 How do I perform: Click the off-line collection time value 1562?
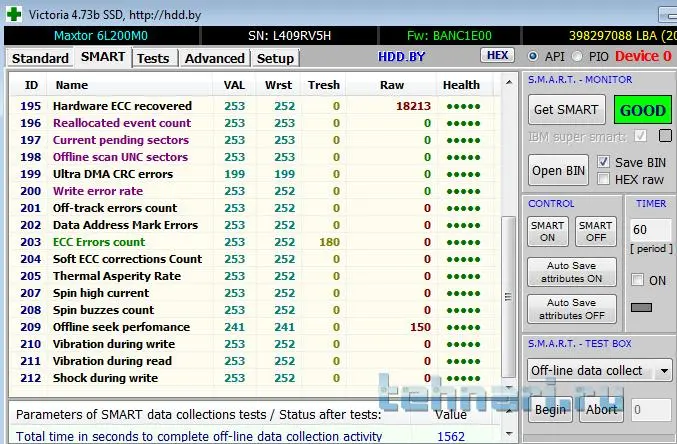[x=451, y=436]
